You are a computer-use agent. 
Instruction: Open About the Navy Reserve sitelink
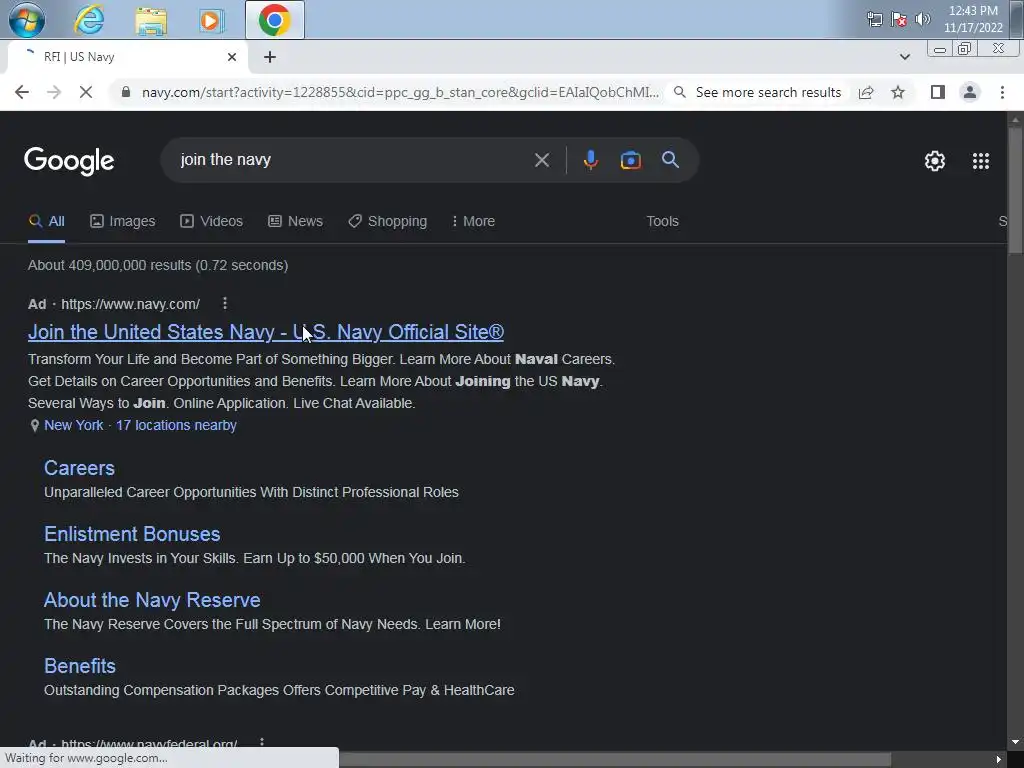[152, 600]
